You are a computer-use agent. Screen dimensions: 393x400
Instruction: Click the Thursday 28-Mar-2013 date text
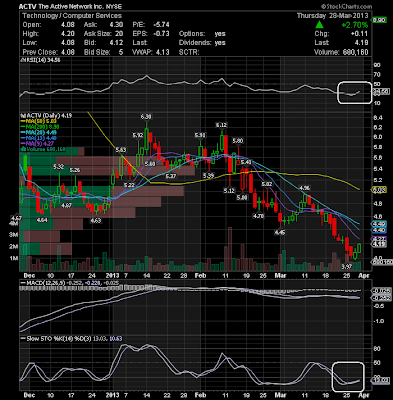332,16
